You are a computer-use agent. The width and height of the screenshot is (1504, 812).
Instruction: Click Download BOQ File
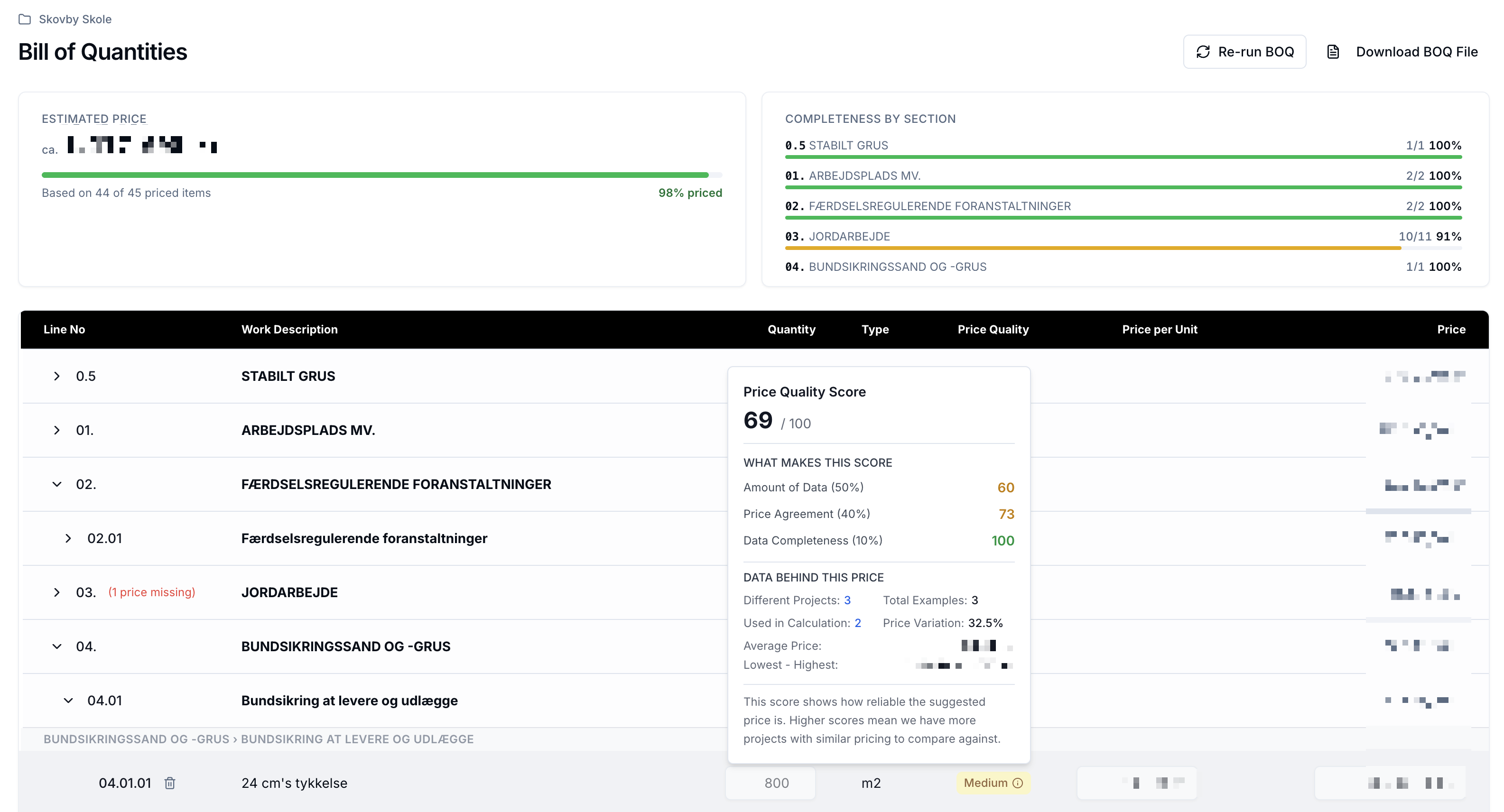(1416, 52)
